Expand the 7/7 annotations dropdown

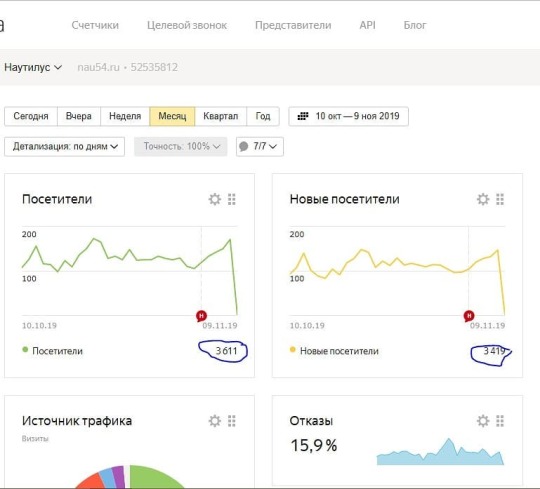[260, 146]
